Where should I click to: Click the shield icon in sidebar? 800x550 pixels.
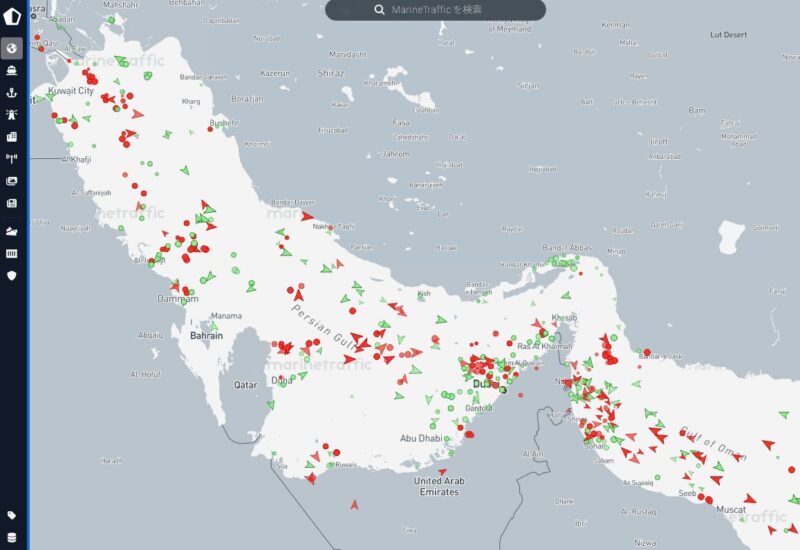click(x=13, y=275)
